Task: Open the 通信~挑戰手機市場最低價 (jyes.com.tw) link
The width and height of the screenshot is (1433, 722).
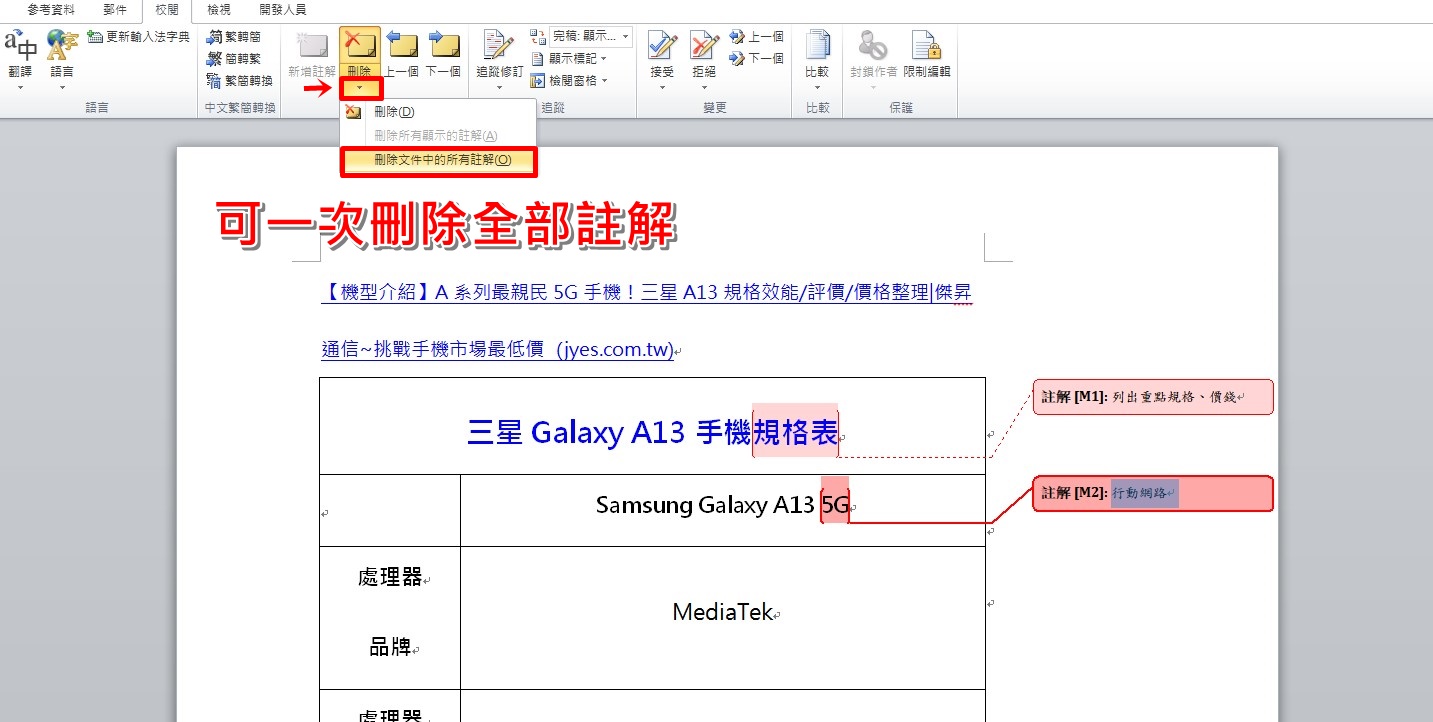Action: tap(498, 350)
